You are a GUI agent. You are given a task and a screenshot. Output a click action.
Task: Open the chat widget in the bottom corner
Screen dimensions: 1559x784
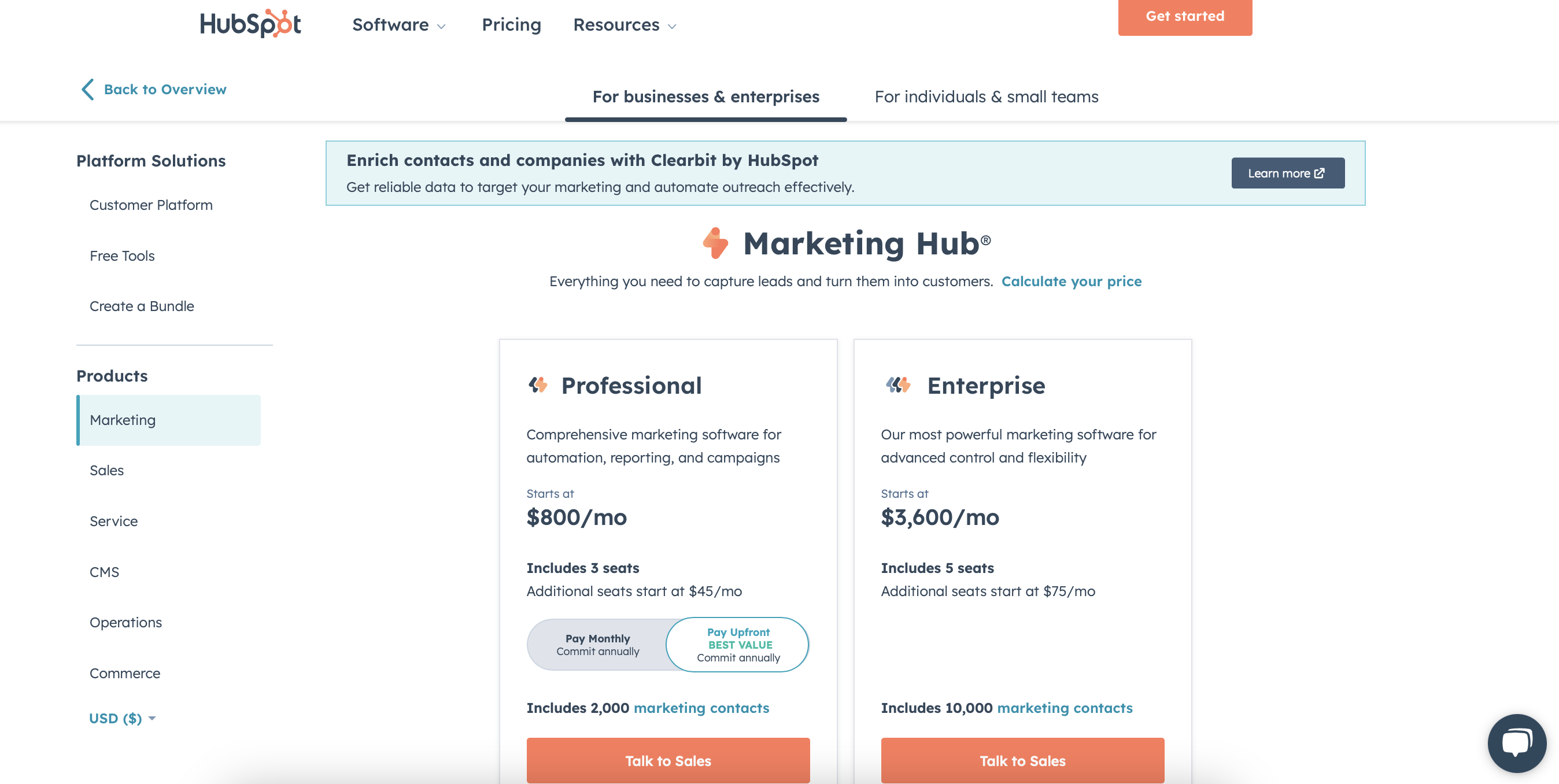tap(1518, 743)
